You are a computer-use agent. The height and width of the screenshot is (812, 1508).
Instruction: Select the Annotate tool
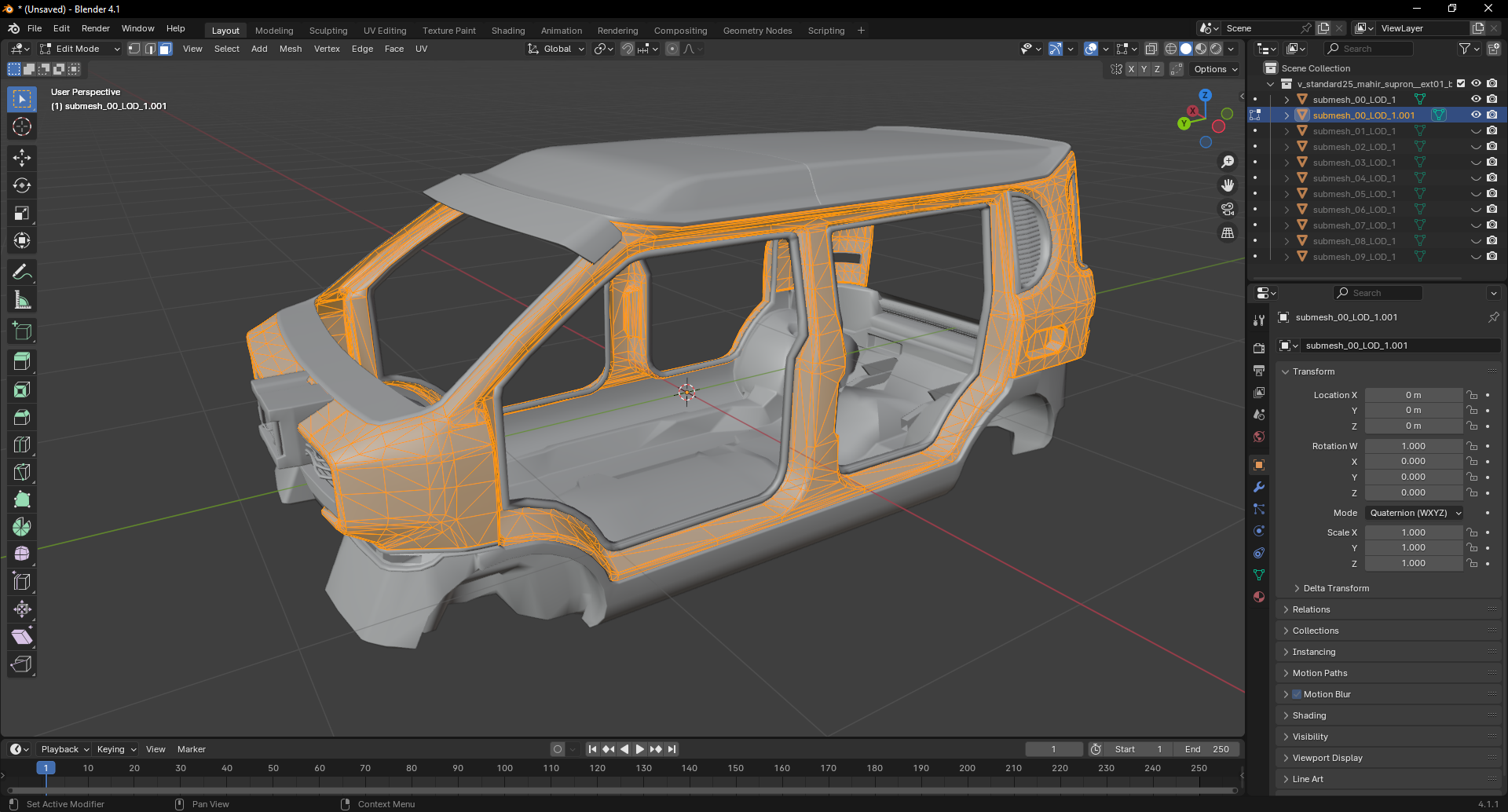click(22, 272)
